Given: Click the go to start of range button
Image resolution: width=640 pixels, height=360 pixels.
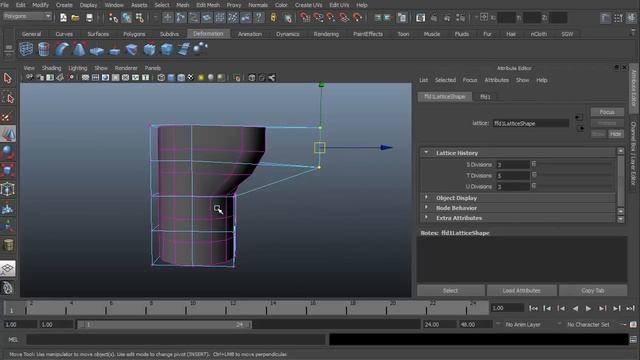Looking at the screenshot, I should 533,309.
